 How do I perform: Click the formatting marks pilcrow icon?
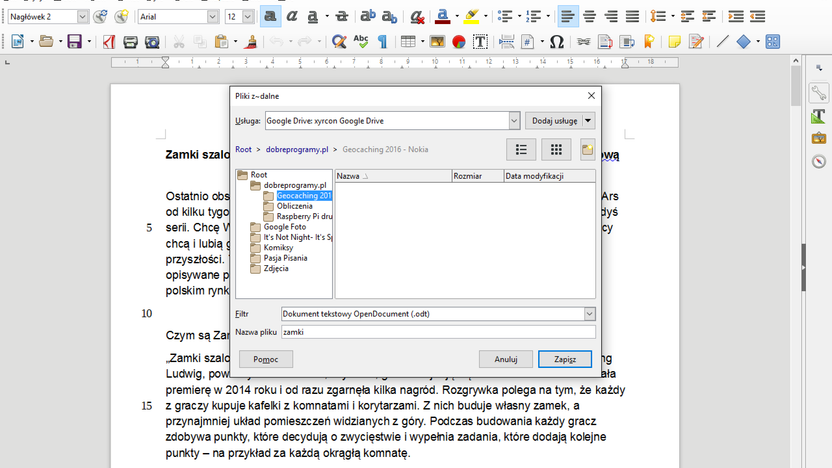point(383,41)
